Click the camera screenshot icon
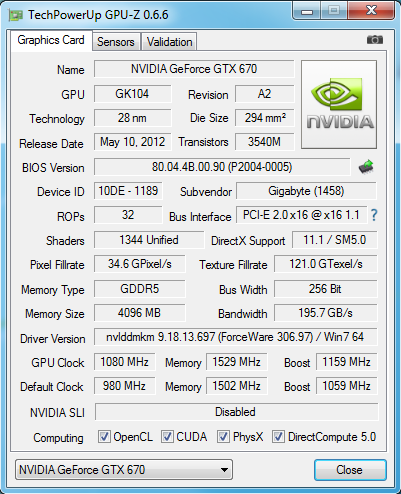401x494 pixels. [x=375, y=40]
